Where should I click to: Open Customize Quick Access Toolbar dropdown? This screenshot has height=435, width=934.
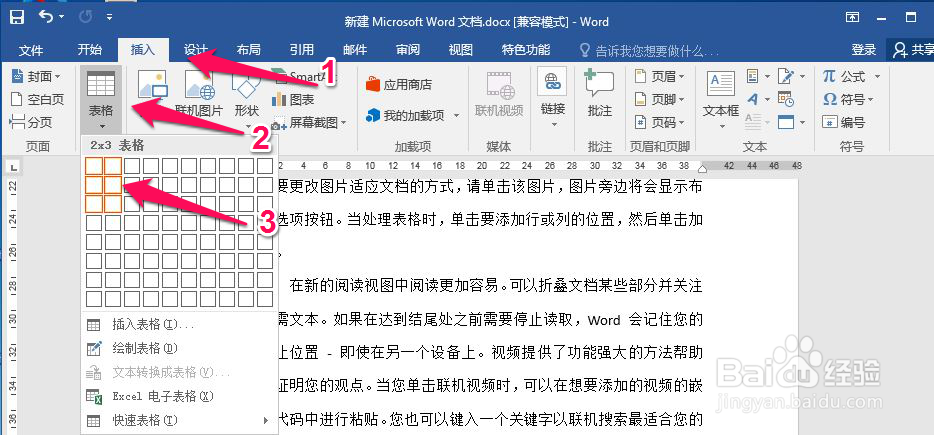[x=109, y=17]
